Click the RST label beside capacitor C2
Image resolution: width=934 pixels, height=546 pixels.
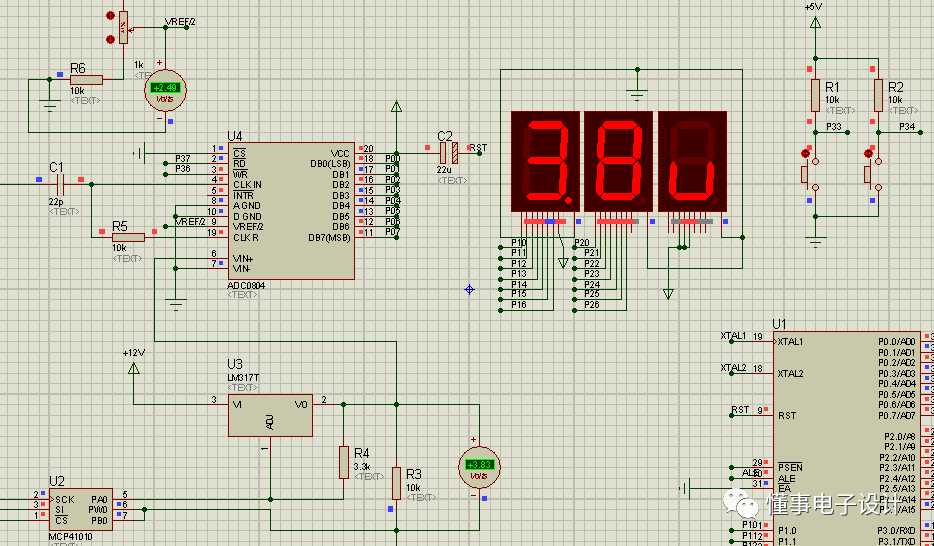coord(478,148)
